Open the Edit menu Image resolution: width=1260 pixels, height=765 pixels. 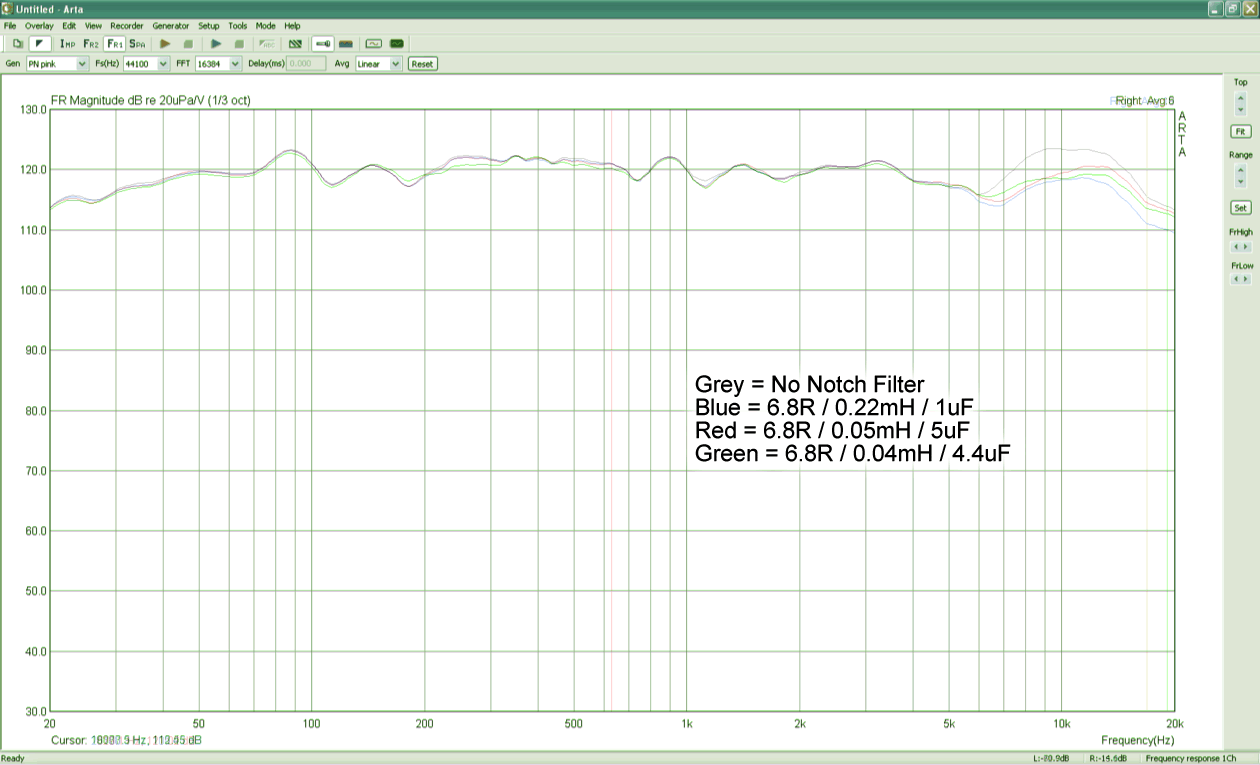coord(69,26)
